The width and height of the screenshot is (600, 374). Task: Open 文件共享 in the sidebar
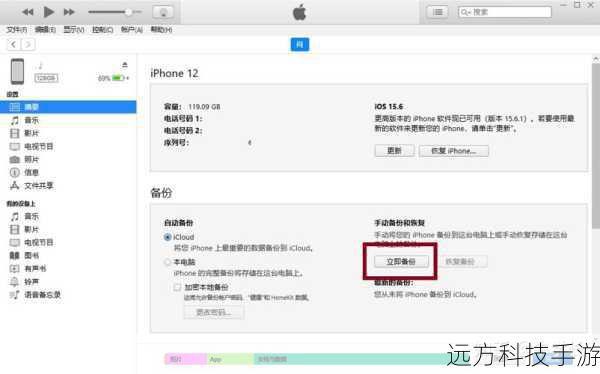click(38, 186)
